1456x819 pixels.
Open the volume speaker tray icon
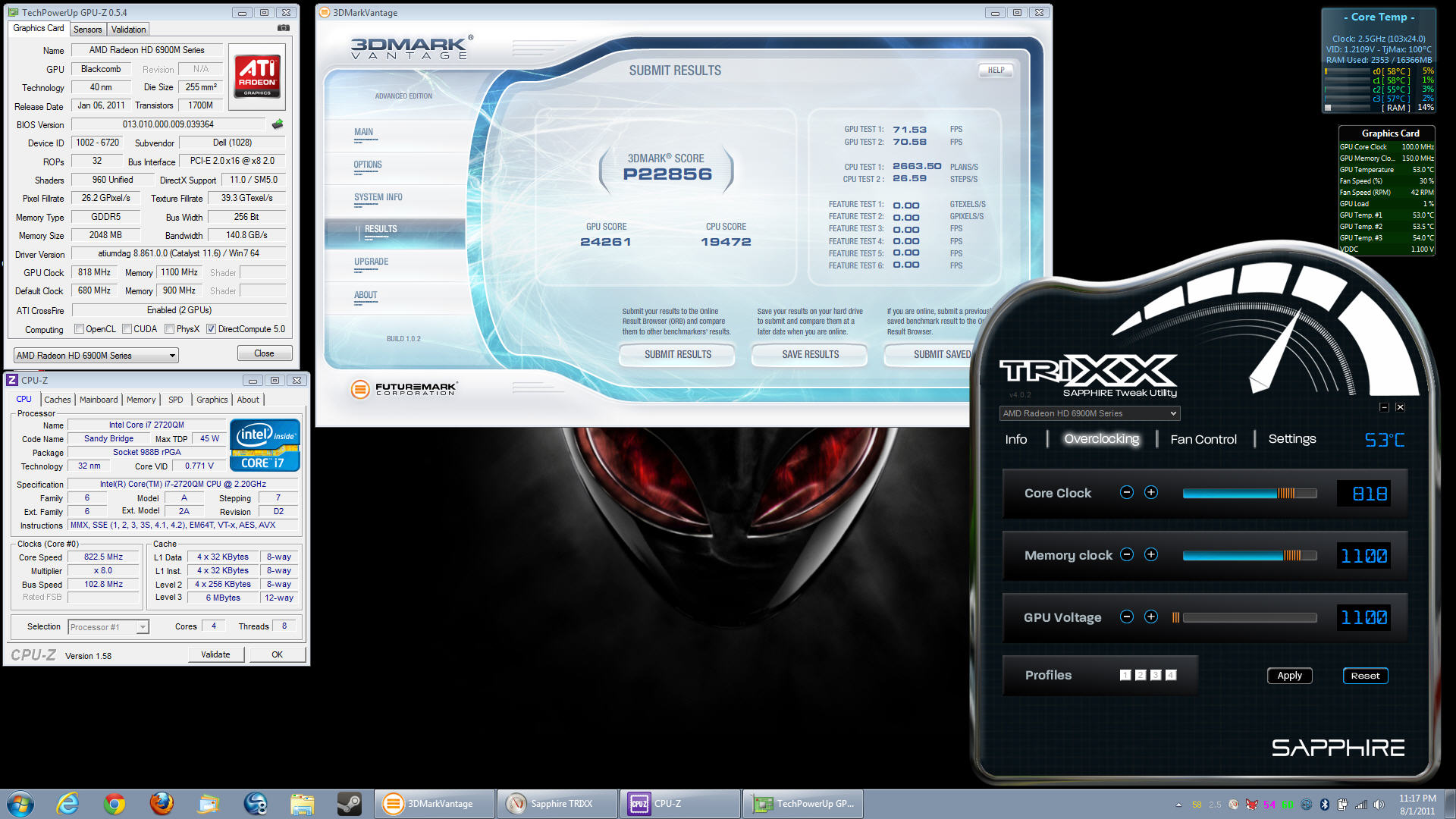click(x=1379, y=805)
